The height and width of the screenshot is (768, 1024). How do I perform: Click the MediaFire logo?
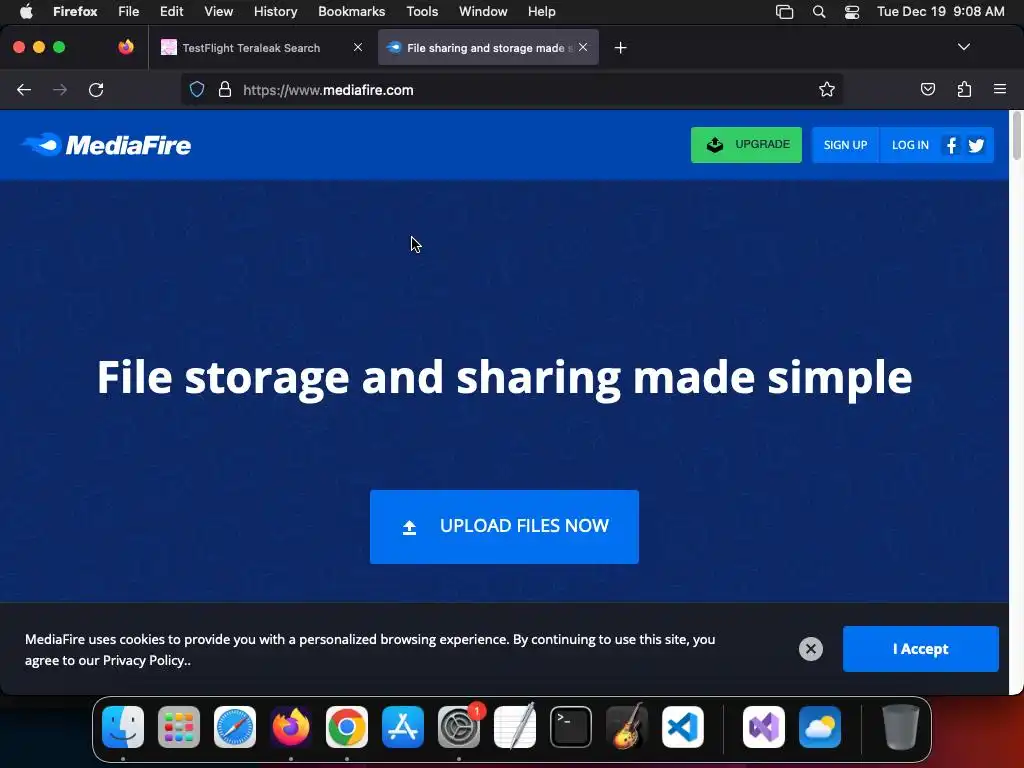tap(106, 145)
